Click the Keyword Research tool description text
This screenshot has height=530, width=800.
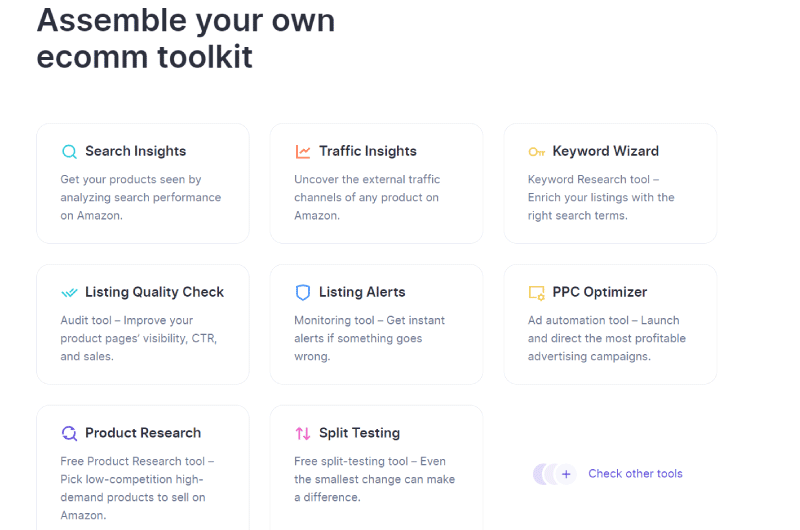click(601, 197)
